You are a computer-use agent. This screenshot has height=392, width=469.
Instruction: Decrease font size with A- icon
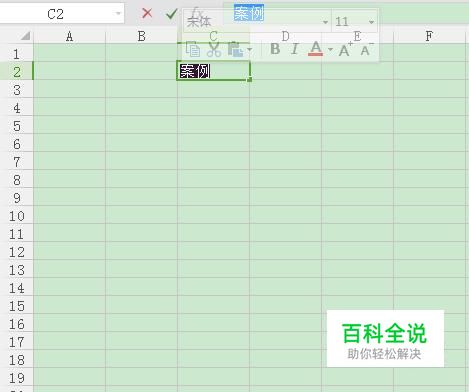[x=367, y=49]
